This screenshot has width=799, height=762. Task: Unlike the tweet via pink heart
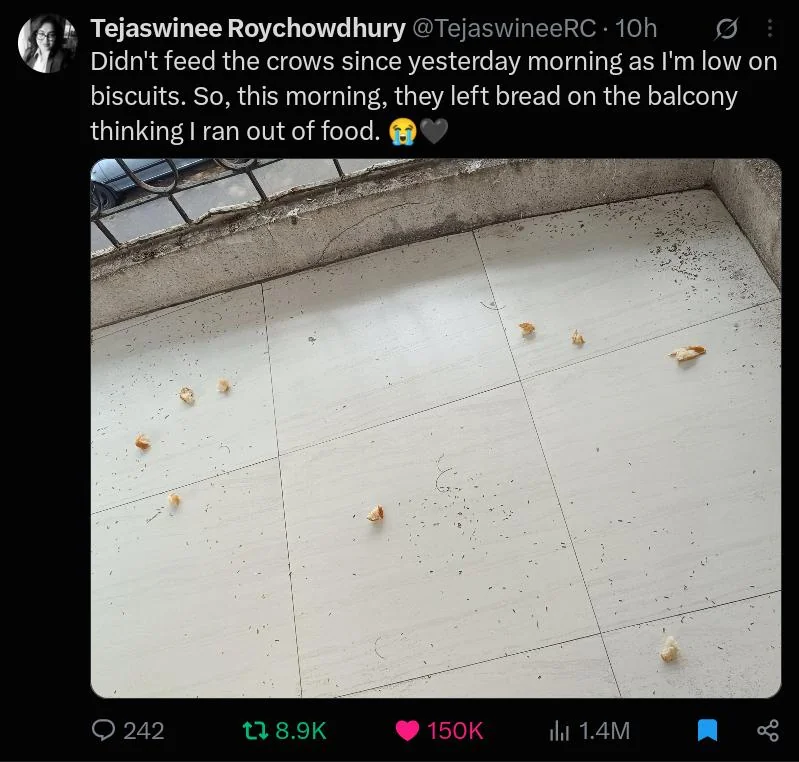click(407, 730)
